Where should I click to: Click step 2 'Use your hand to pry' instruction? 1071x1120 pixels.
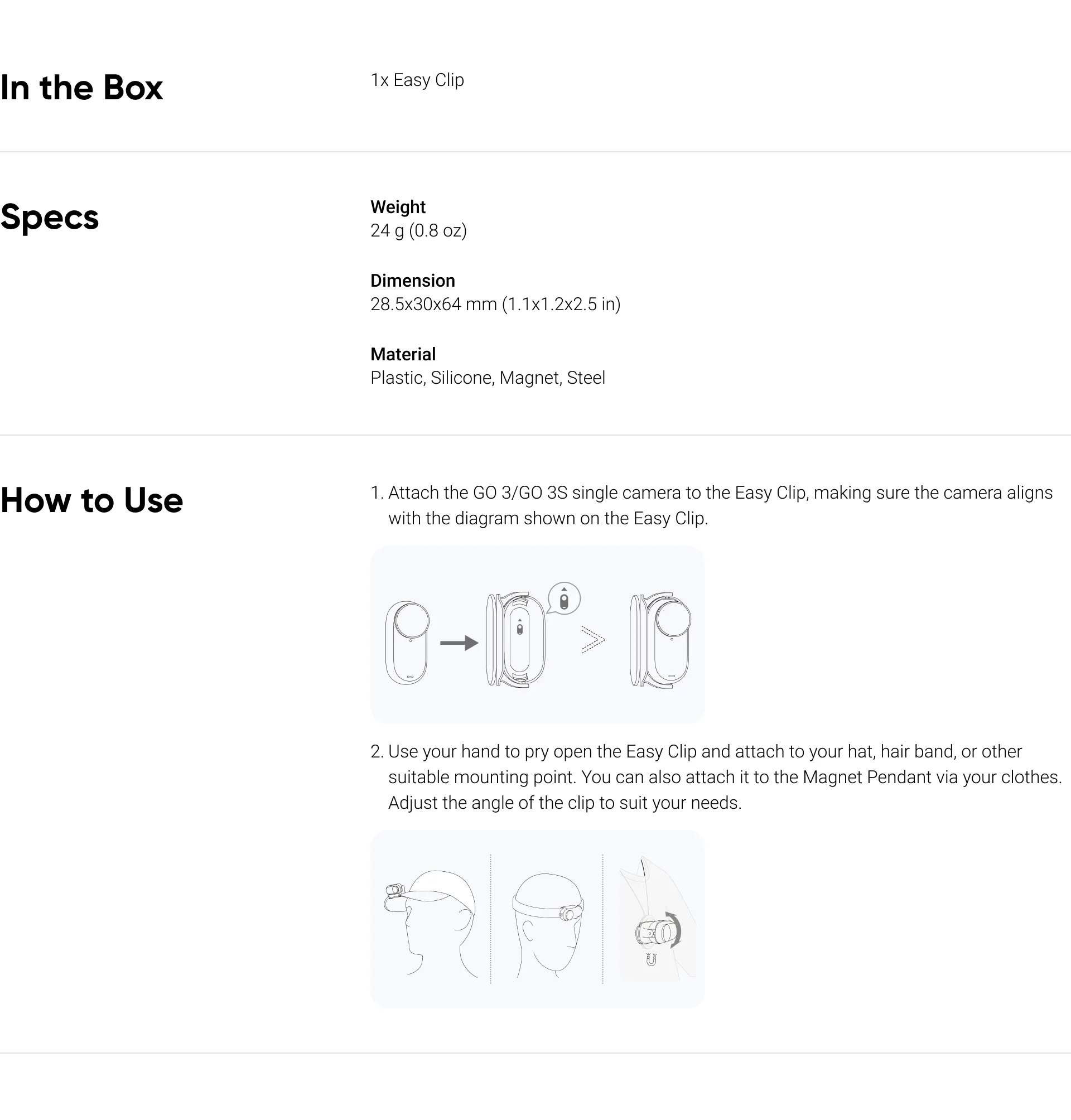tap(716, 777)
